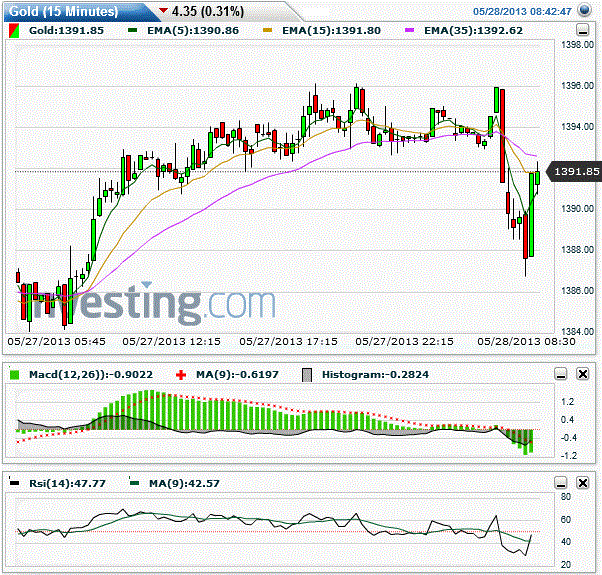Minimize the main Gold price chart panel
This screenshot has width=602, height=575.
pos(582,30)
